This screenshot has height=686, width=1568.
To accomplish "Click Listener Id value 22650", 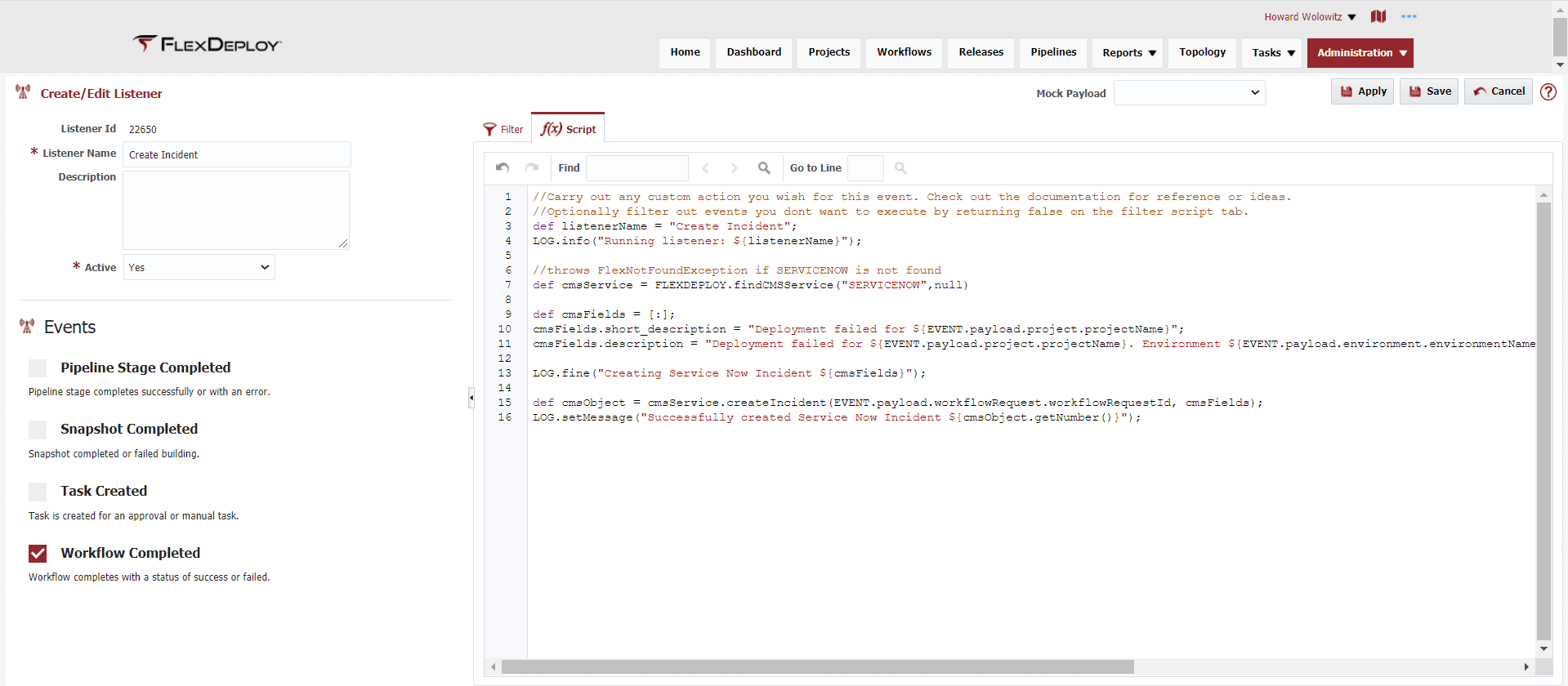I will (x=143, y=129).
